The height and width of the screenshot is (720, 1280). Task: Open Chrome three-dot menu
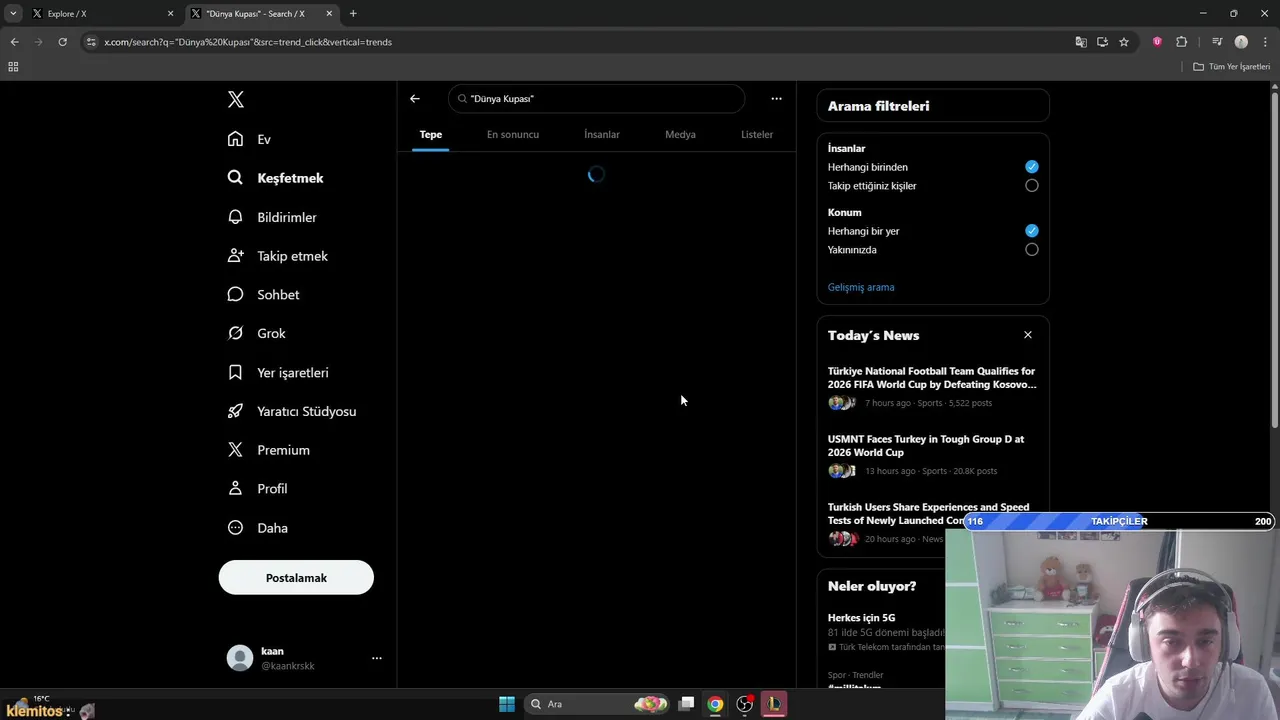point(1265,42)
